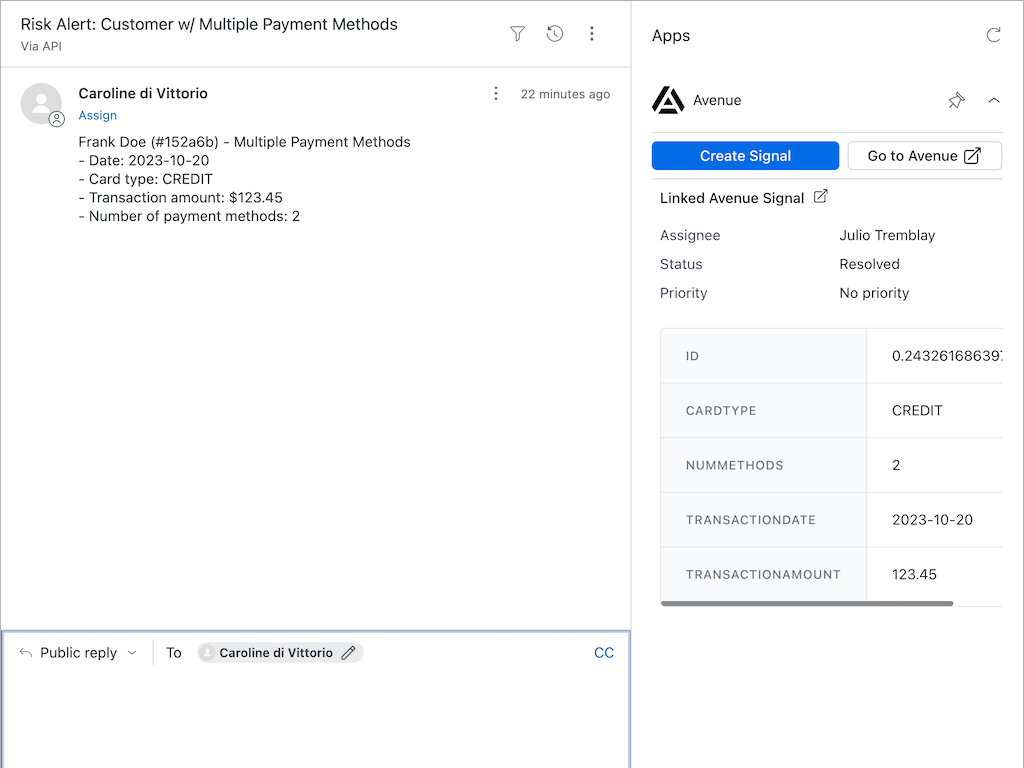Click the Go to Avenue button
This screenshot has width=1024, height=768.
click(x=924, y=156)
